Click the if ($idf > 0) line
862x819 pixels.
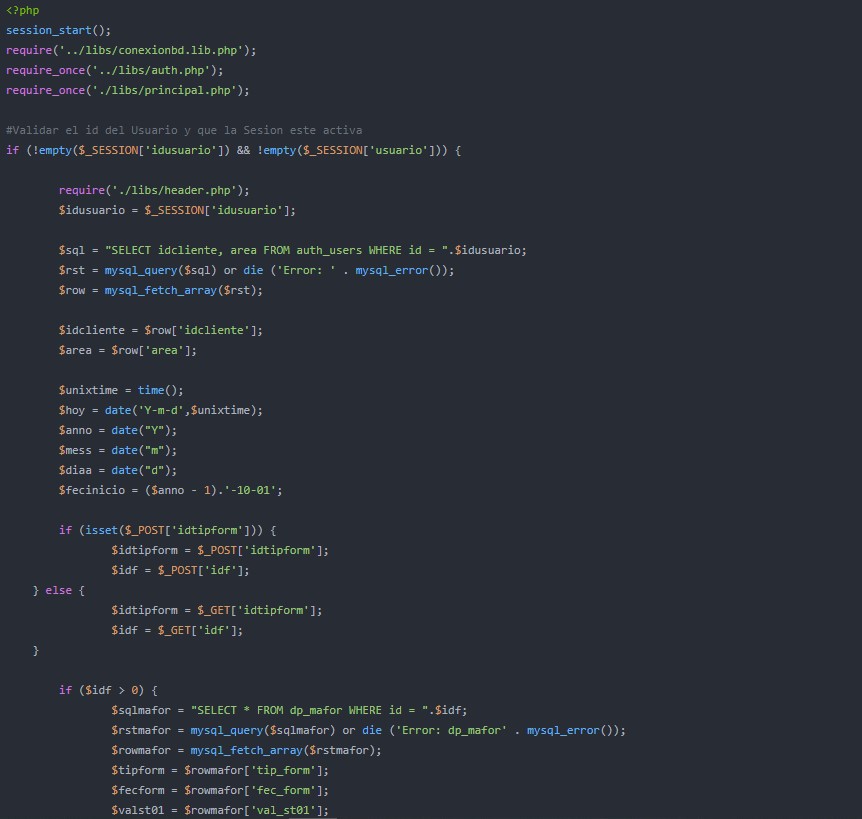tap(108, 690)
